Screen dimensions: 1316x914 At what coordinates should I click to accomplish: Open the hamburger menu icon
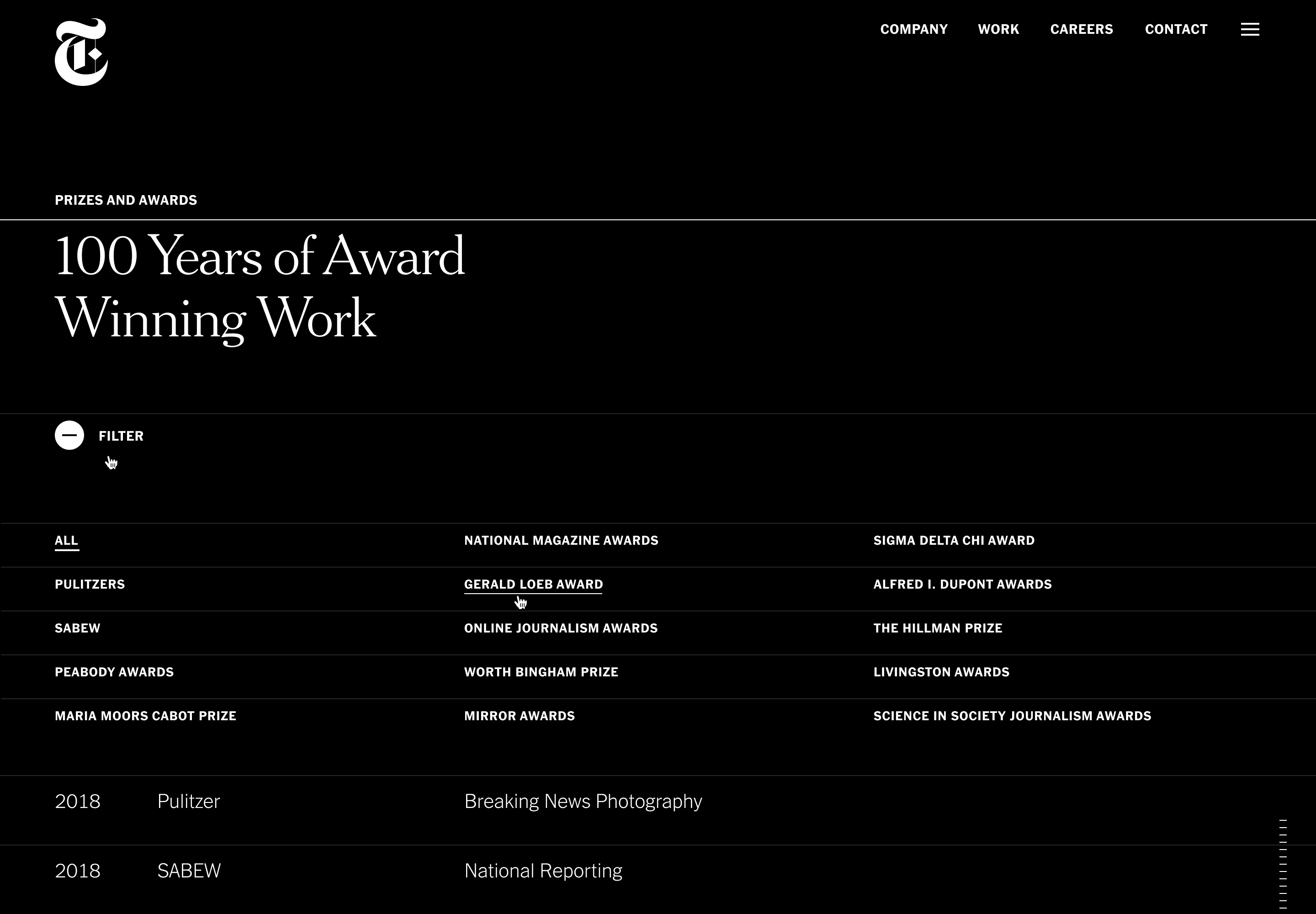tap(1250, 29)
